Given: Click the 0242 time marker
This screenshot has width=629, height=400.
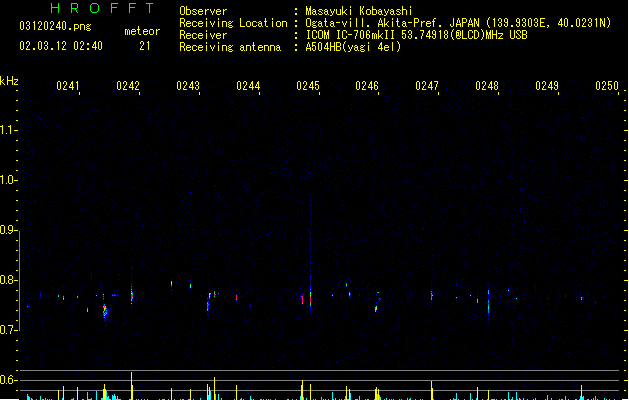Looking at the screenshot, I should [128, 86].
